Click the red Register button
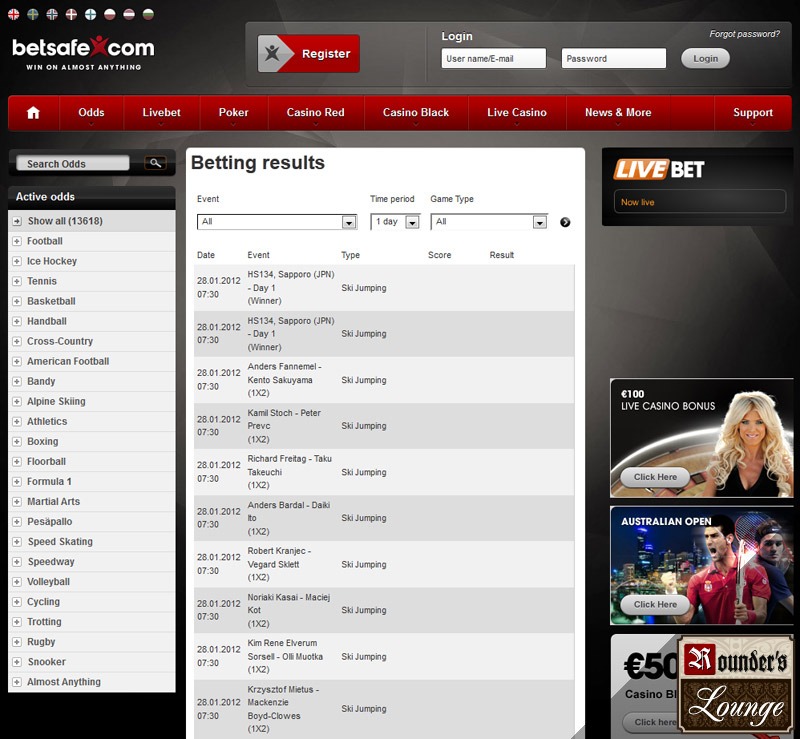800x739 pixels. (x=309, y=54)
